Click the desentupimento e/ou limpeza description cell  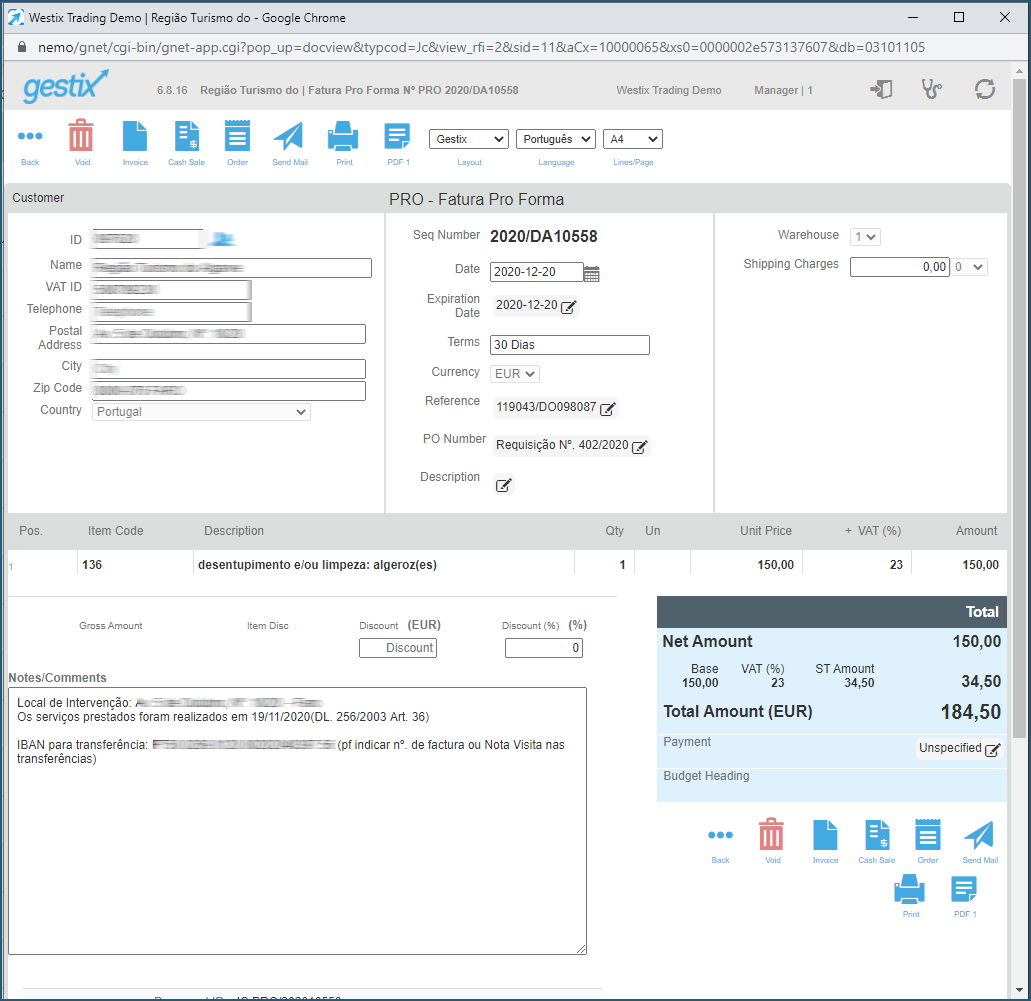(318, 565)
